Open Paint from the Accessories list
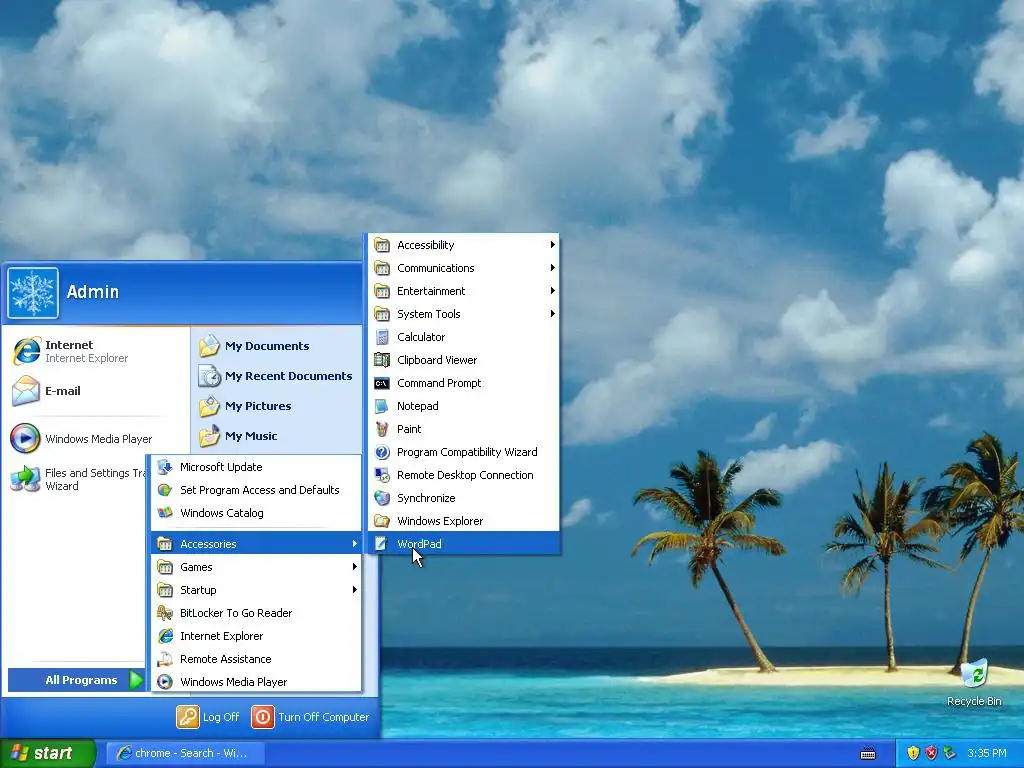 point(464,428)
